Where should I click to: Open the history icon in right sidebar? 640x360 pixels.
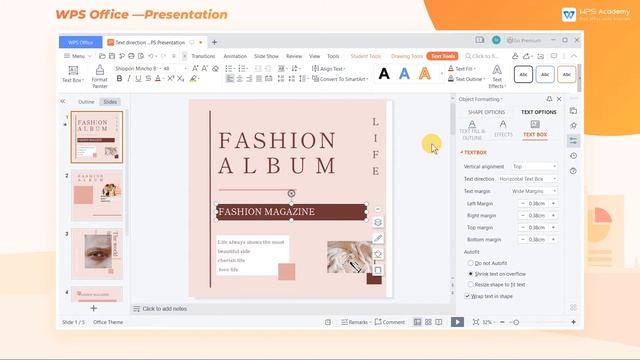pyautogui.click(x=573, y=156)
